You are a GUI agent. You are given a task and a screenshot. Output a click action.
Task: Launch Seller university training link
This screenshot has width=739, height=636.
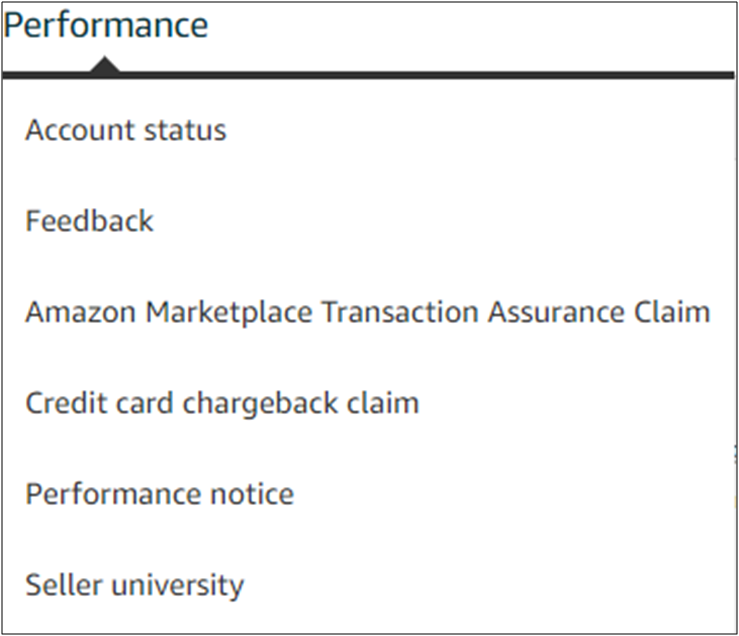pyautogui.click(x=134, y=584)
